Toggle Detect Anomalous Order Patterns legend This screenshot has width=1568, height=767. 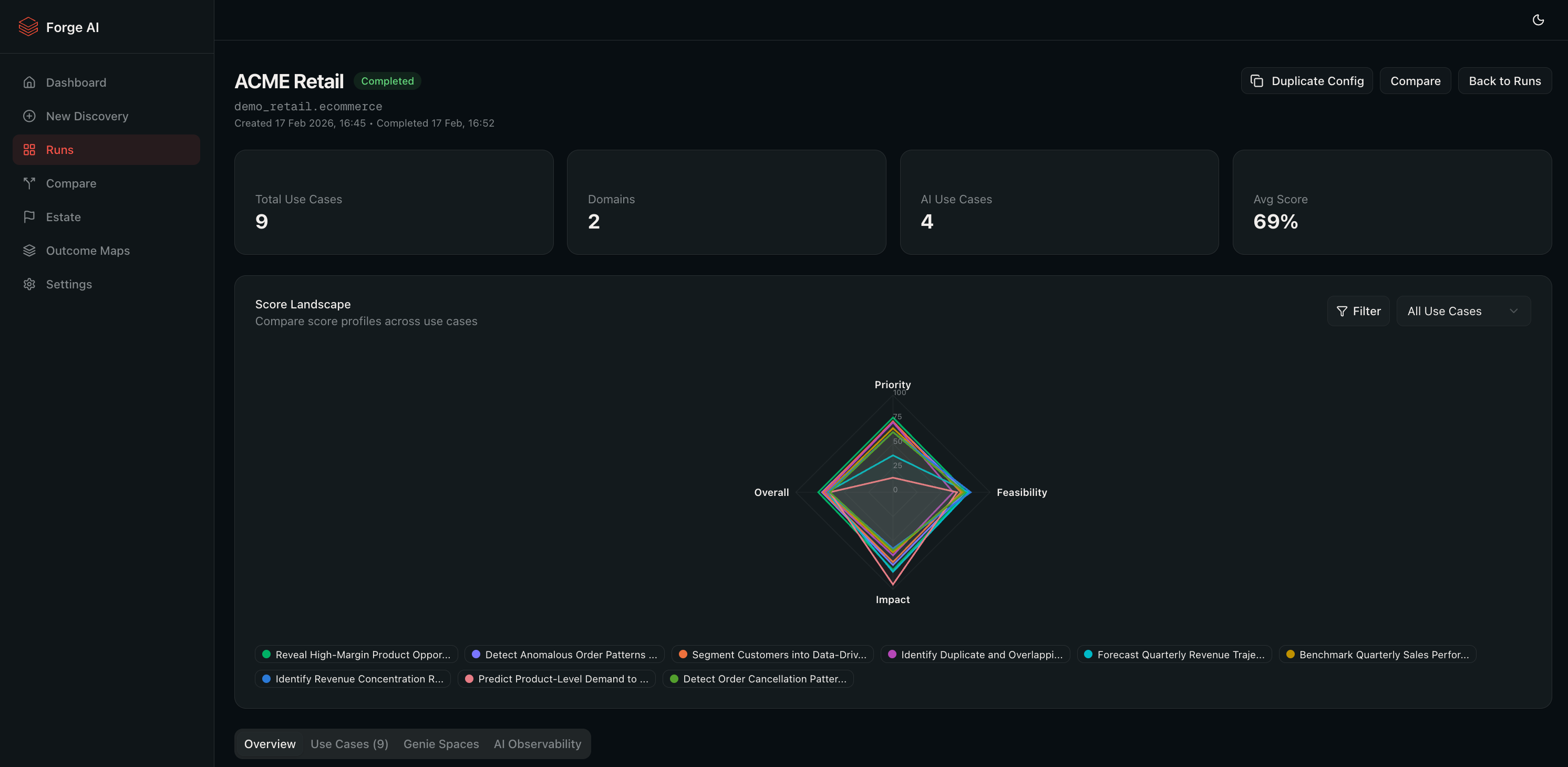[x=564, y=655]
